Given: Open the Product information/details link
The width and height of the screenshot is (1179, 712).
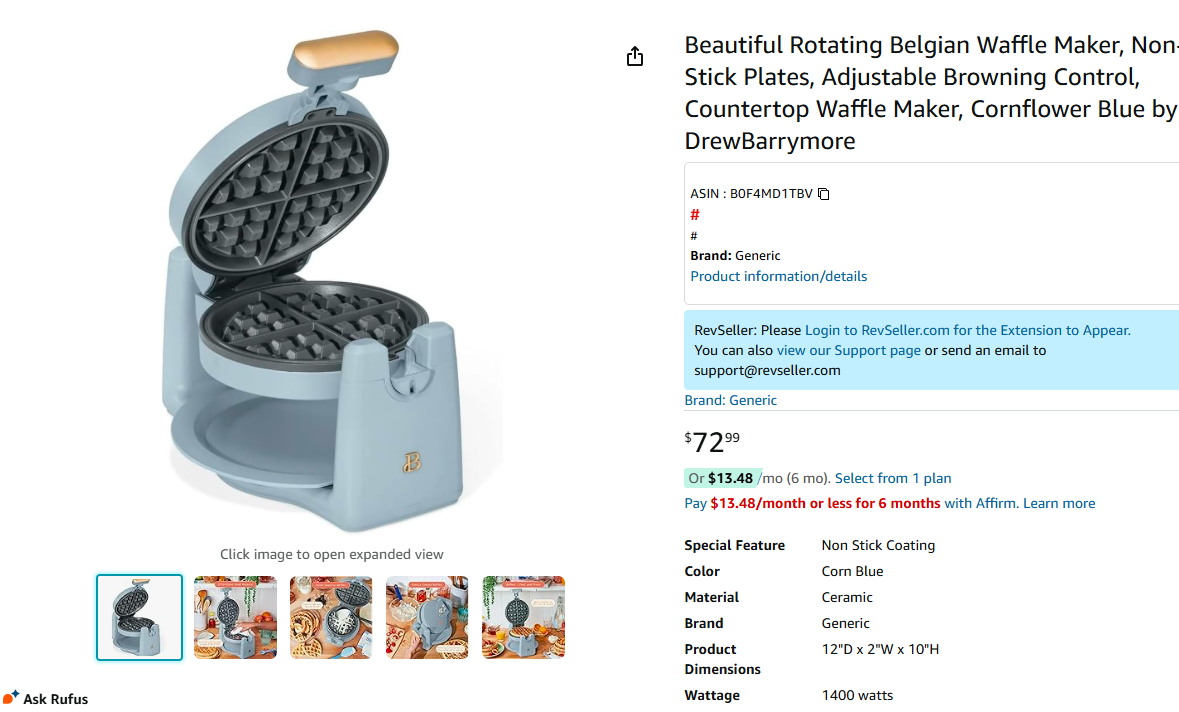Looking at the screenshot, I should [778, 276].
